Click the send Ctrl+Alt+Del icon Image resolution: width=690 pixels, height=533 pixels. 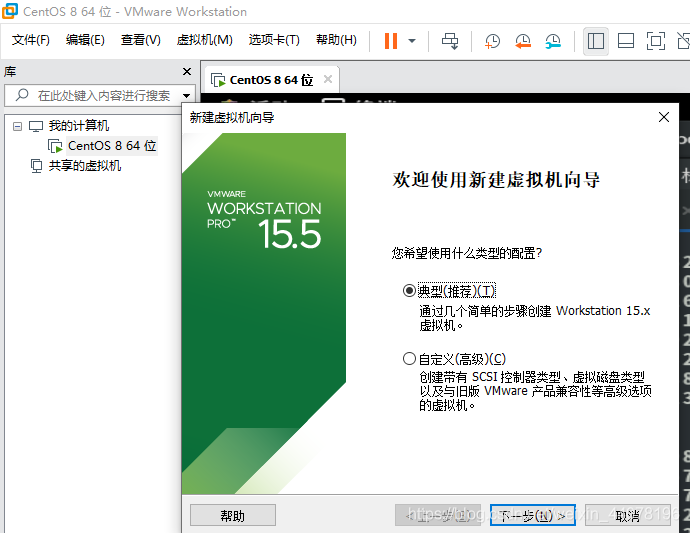tap(450, 41)
